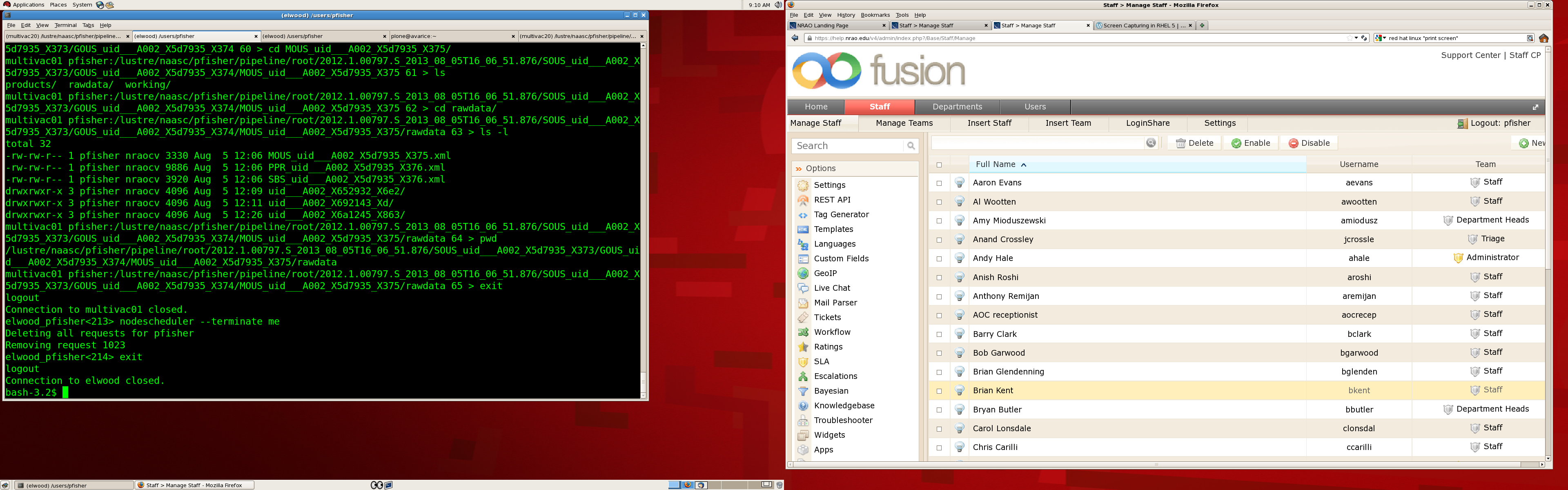Click the Tag Generator icon
The width and height of the screenshot is (1568, 490).
(x=803, y=215)
